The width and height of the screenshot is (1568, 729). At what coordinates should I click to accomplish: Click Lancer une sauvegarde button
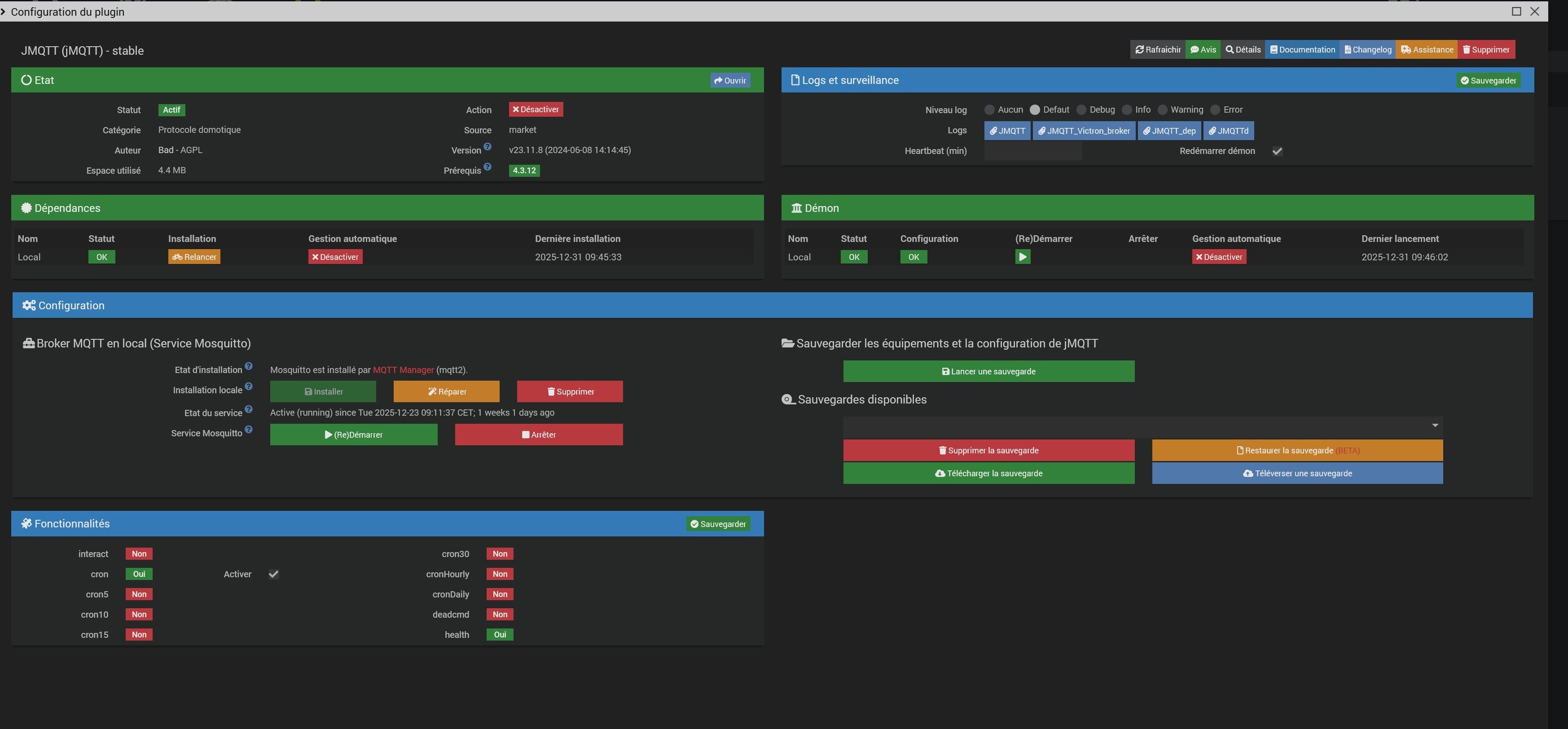[988, 372]
